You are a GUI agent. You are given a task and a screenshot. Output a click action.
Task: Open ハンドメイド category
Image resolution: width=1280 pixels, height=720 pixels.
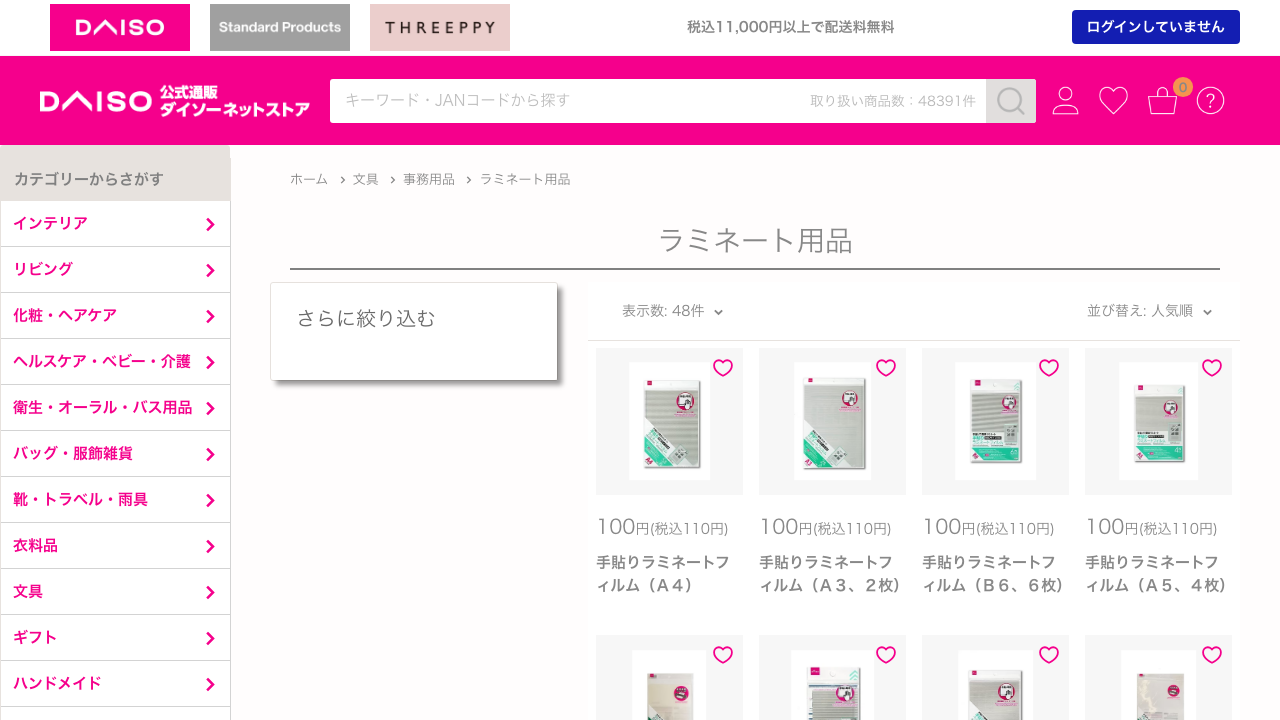click(115, 684)
